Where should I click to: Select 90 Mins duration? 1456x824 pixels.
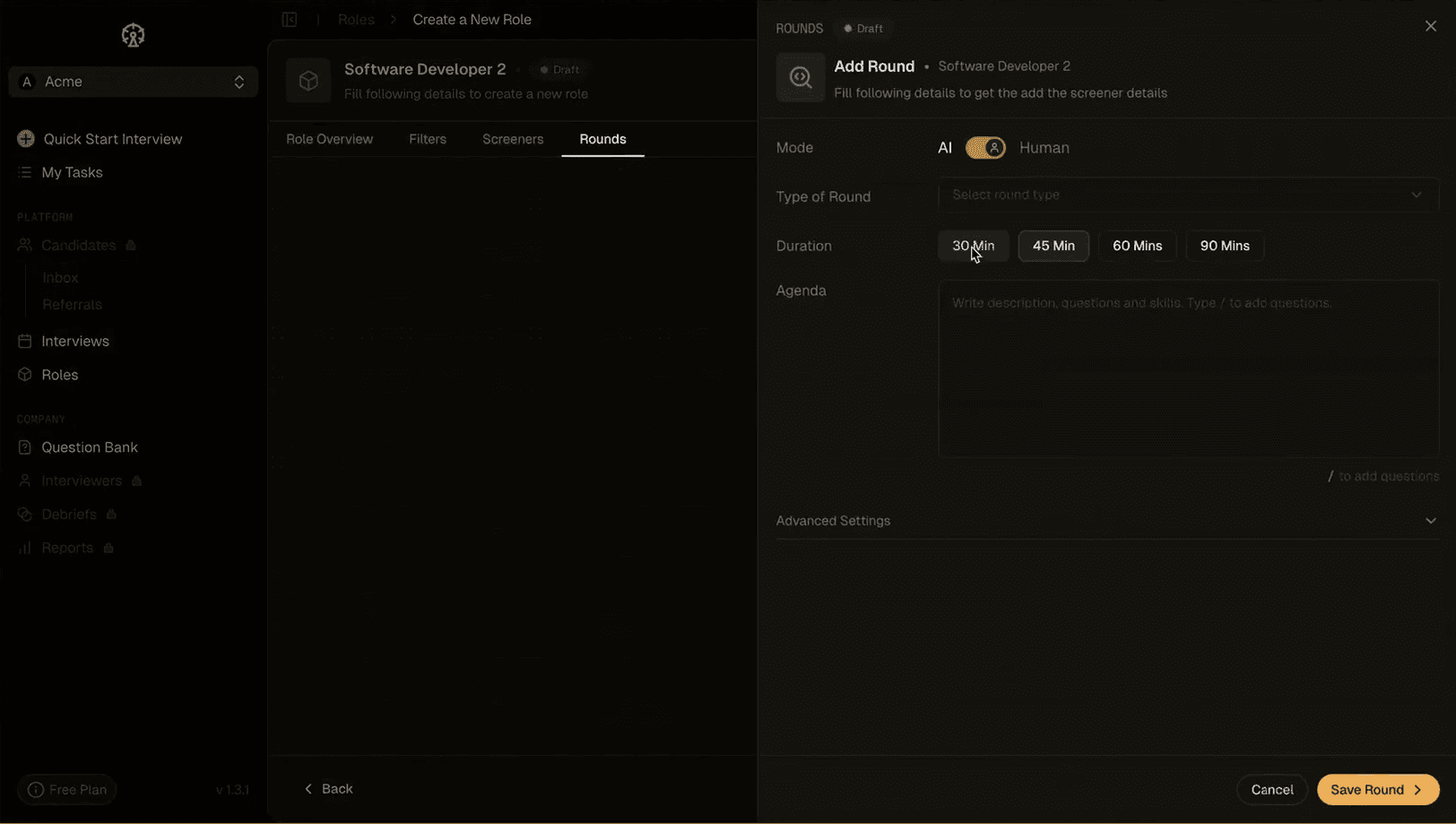tap(1225, 246)
